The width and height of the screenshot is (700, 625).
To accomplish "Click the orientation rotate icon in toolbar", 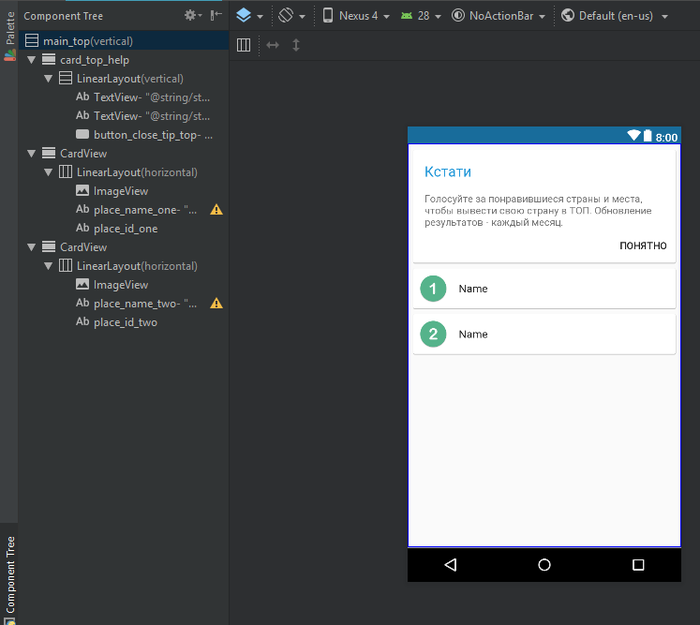I will click(x=291, y=16).
